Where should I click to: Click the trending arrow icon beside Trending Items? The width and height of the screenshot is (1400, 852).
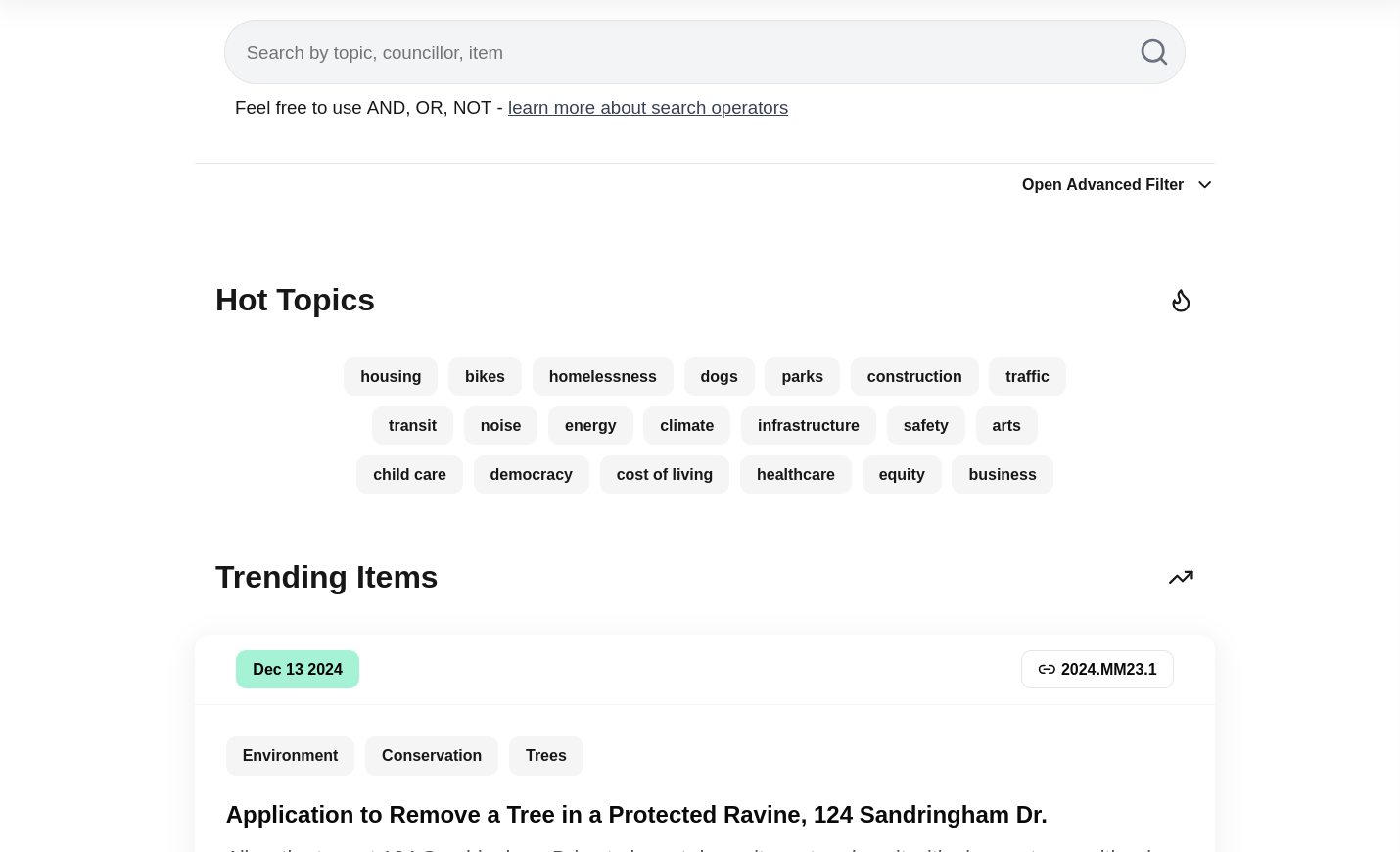[x=1181, y=577]
